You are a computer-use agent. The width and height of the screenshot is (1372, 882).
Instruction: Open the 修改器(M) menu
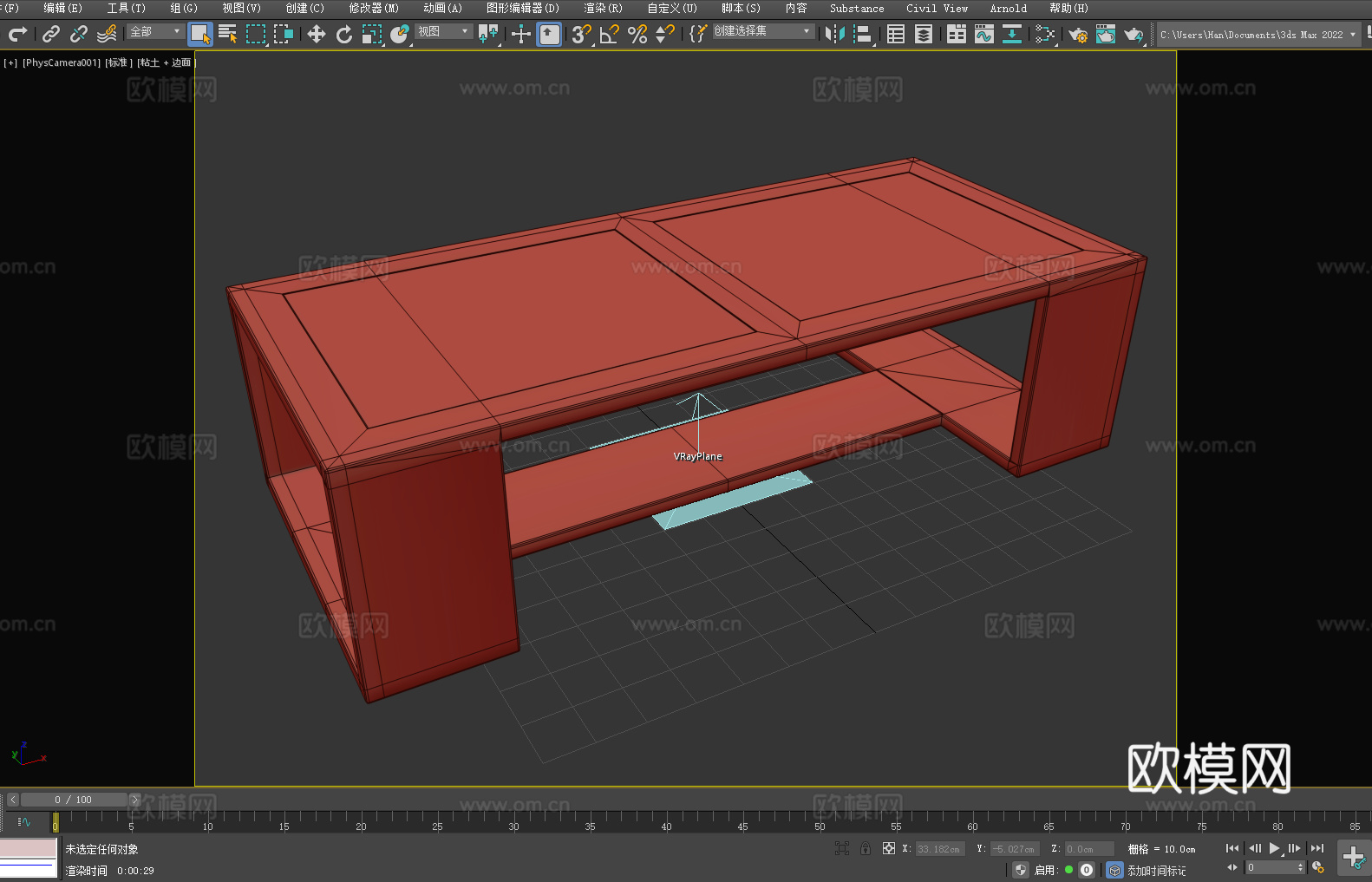click(x=374, y=8)
